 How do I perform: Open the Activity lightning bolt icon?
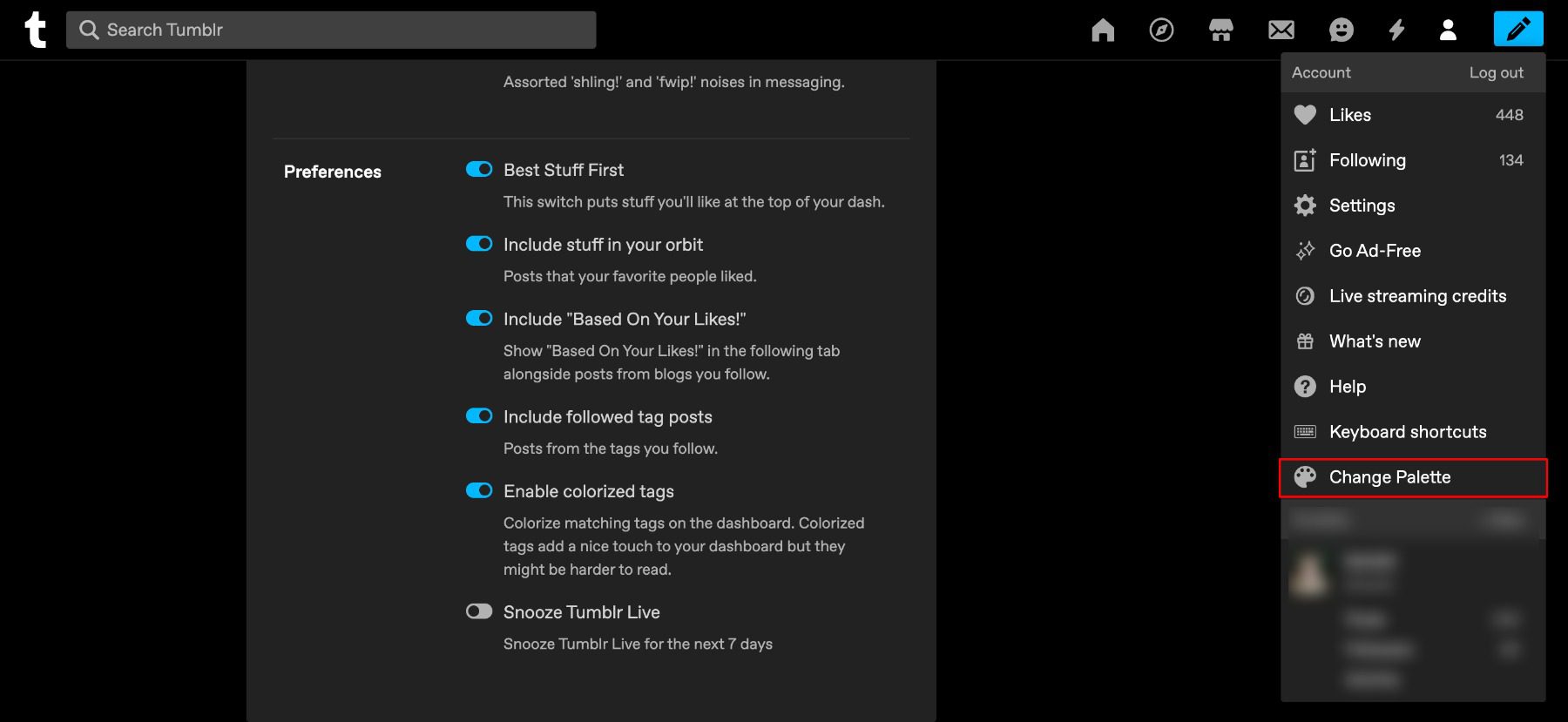click(1396, 30)
